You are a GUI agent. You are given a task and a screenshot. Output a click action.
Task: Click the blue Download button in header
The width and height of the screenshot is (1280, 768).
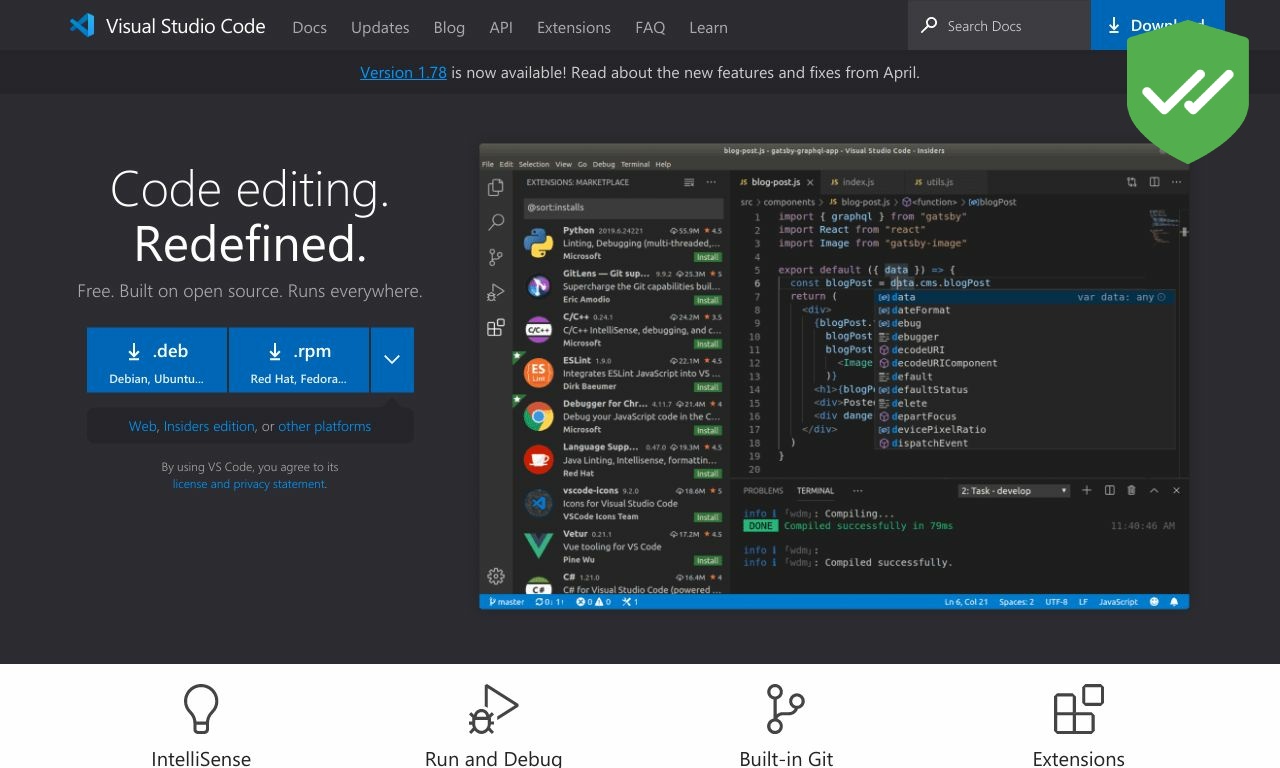1157,25
